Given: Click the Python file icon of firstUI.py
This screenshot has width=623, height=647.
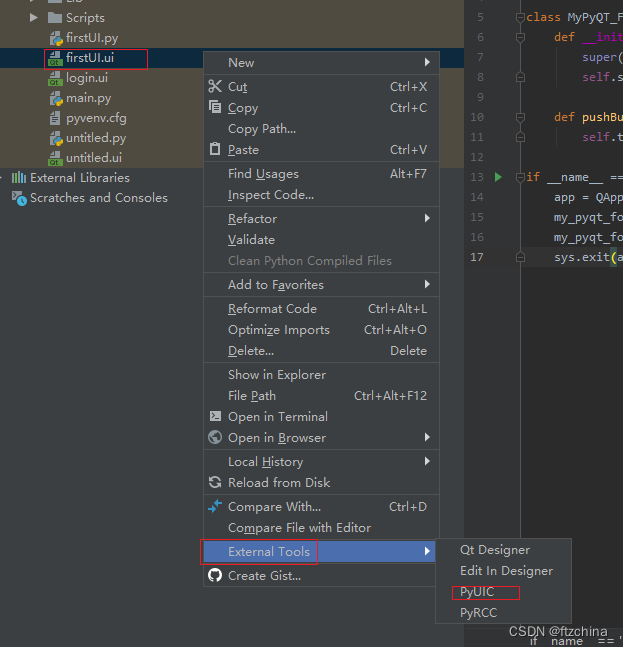Looking at the screenshot, I should coord(56,38).
